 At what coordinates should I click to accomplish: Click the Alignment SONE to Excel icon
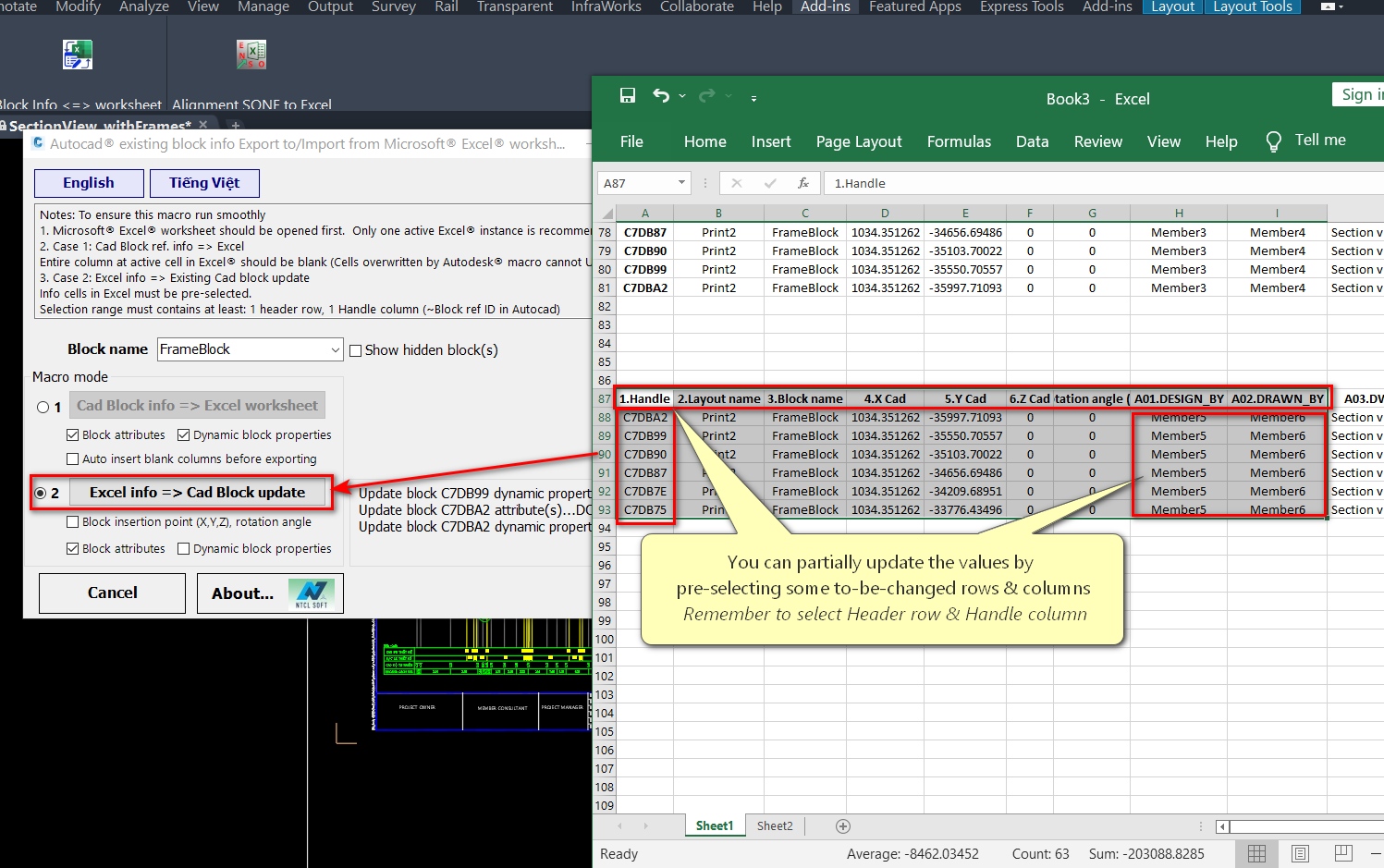pos(251,55)
